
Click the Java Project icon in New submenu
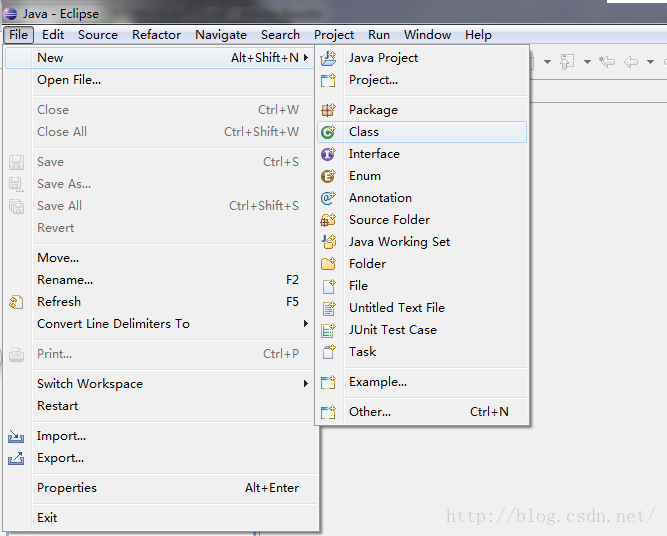(328, 58)
